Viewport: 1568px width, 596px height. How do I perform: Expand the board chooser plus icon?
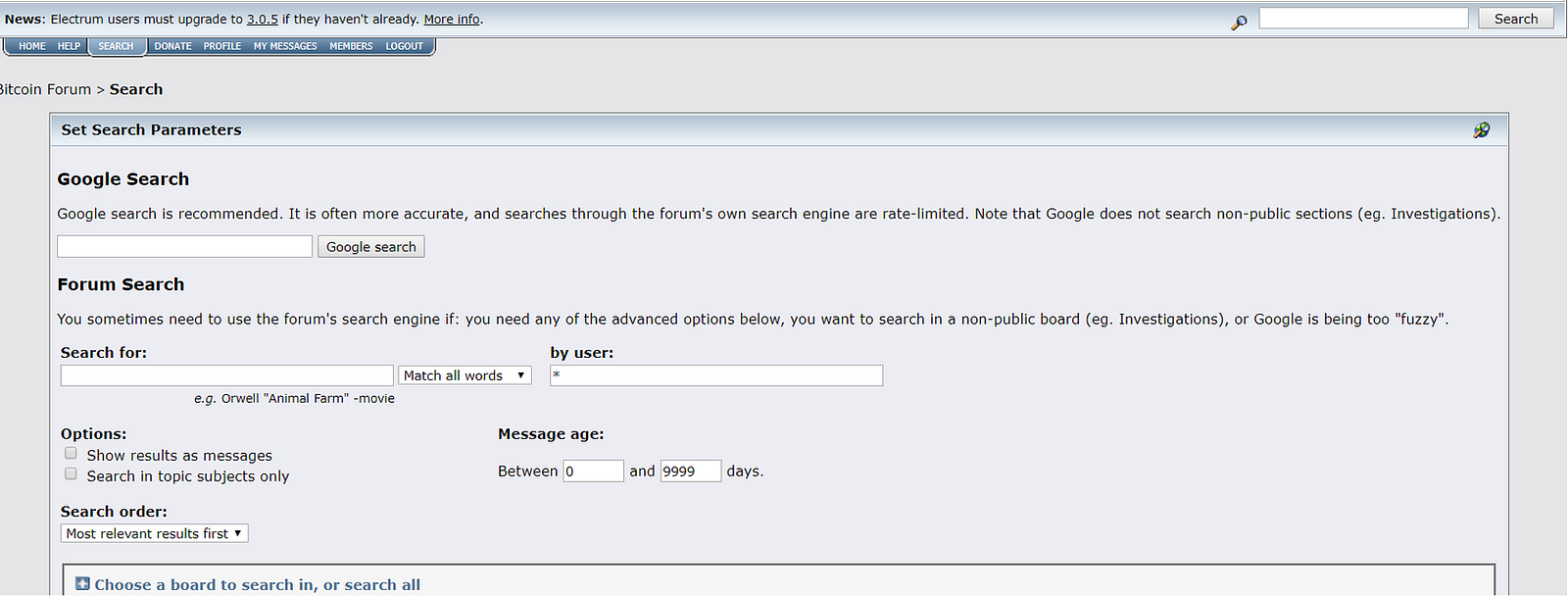[x=82, y=584]
